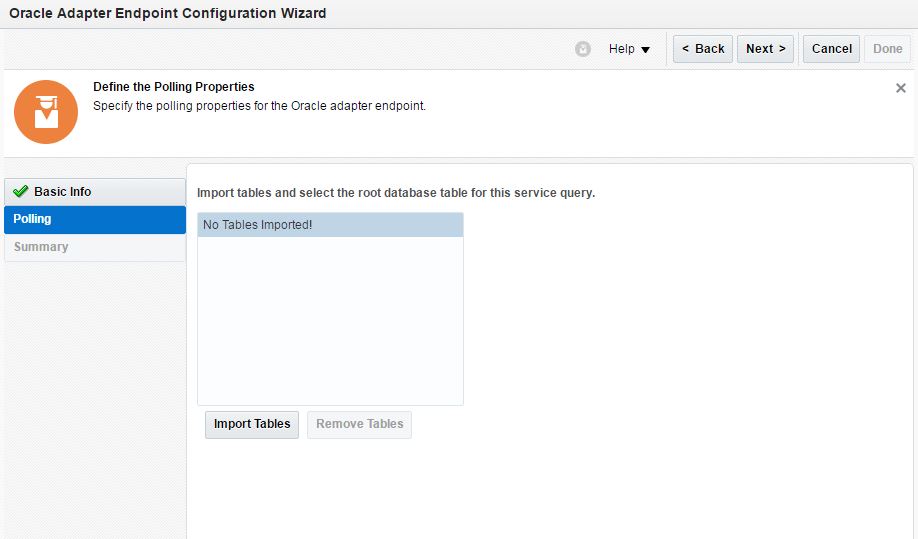Click the orange adapter wizard icon
Screen dimensions: 918x539
(46, 112)
